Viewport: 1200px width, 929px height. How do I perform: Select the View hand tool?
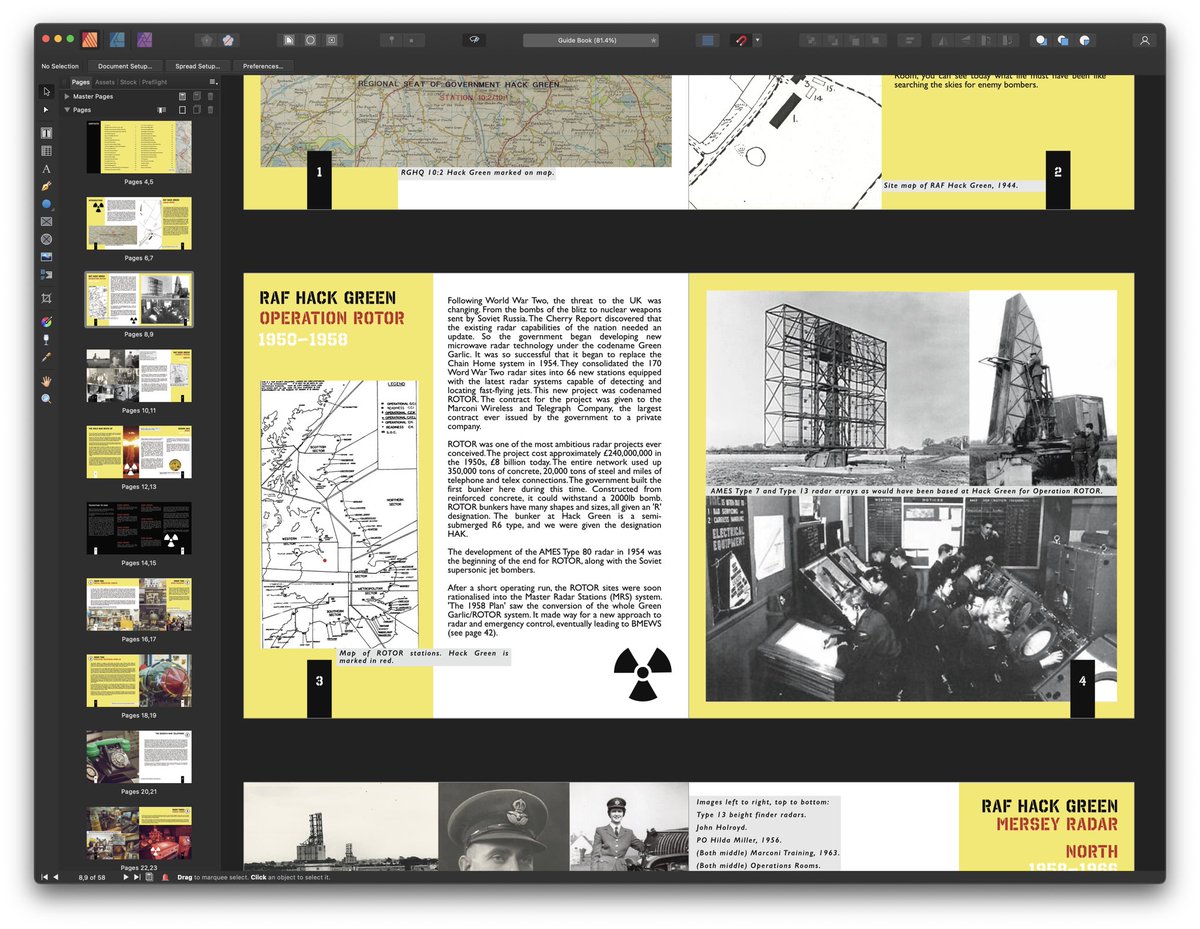click(x=46, y=381)
